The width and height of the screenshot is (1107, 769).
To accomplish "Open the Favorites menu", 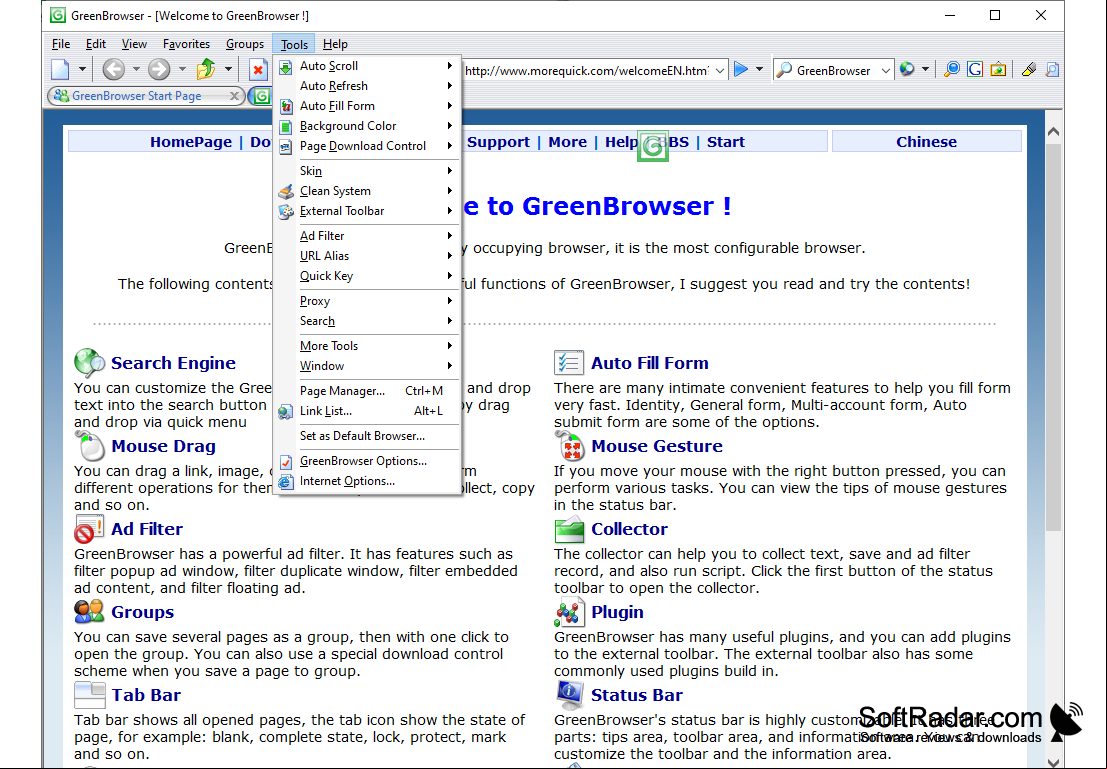I will (186, 44).
